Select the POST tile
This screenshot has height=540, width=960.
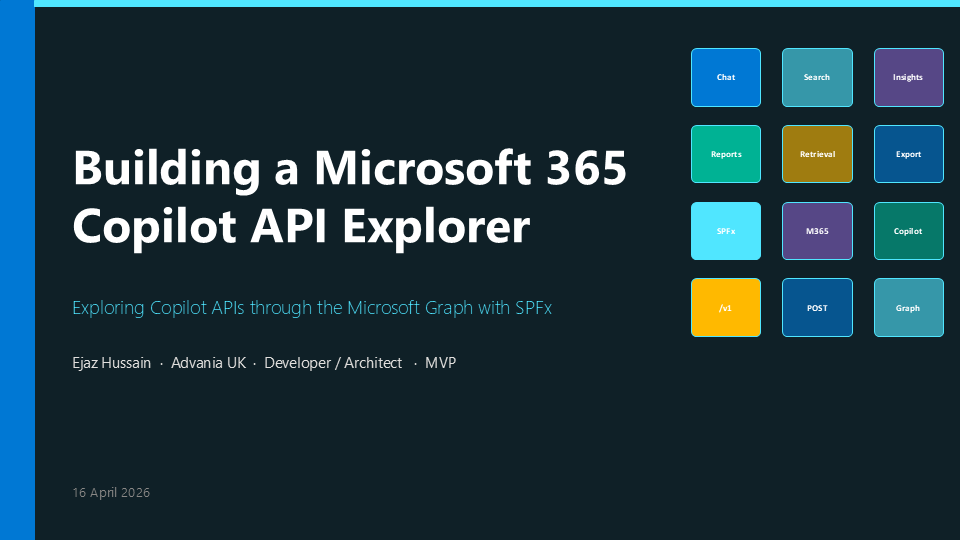click(x=817, y=307)
